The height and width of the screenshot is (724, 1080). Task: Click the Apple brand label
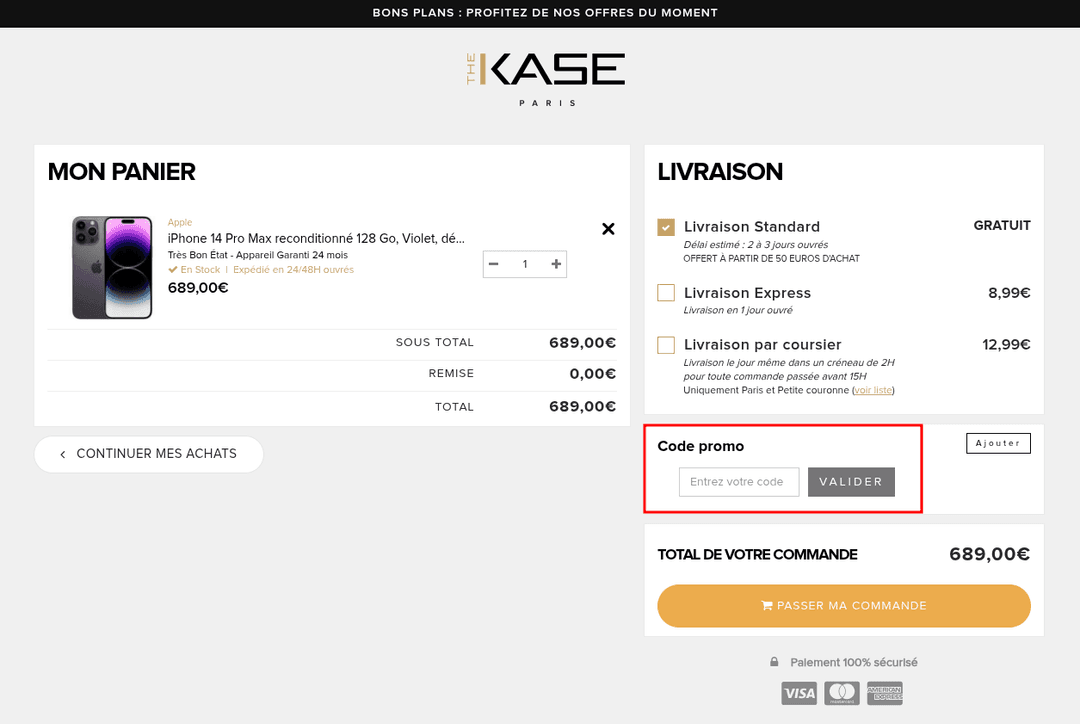(x=180, y=222)
